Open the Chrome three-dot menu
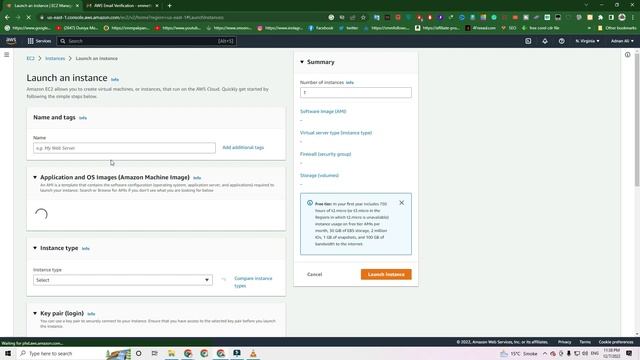The height and width of the screenshot is (360, 640). pyautogui.click(x=633, y=18)
